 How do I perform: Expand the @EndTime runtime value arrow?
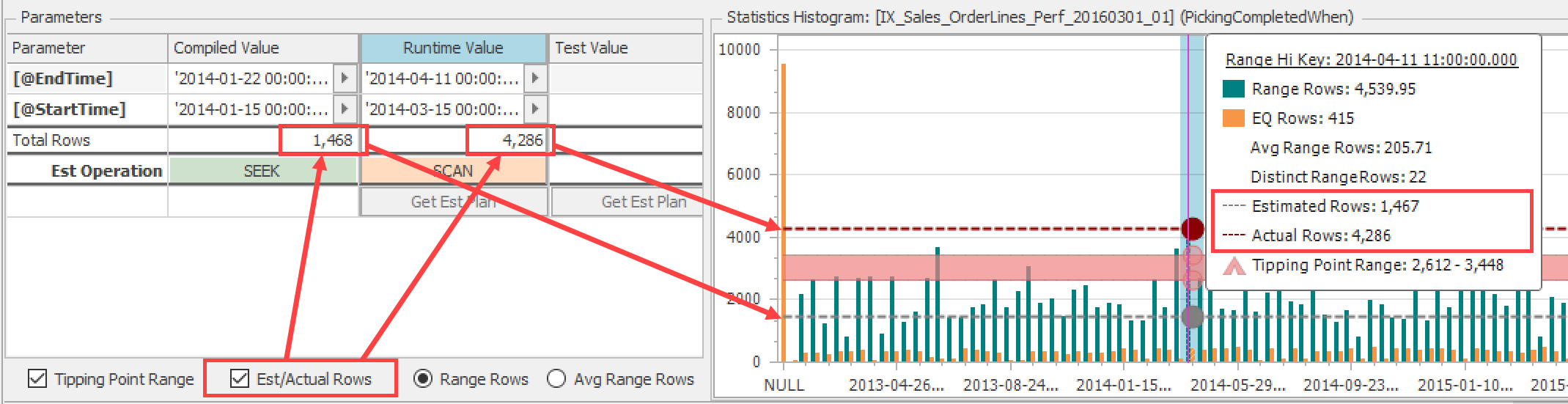(536, 78)
